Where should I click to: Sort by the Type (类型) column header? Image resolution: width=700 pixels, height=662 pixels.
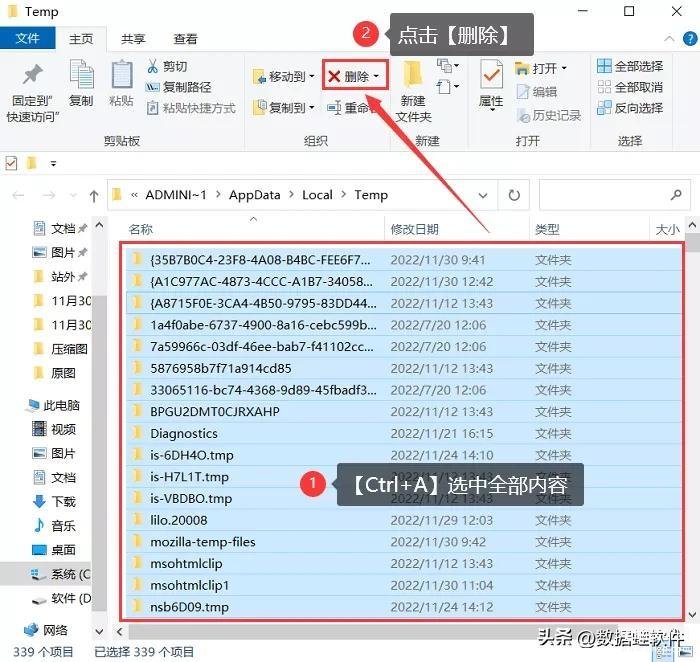click(547, 229)
